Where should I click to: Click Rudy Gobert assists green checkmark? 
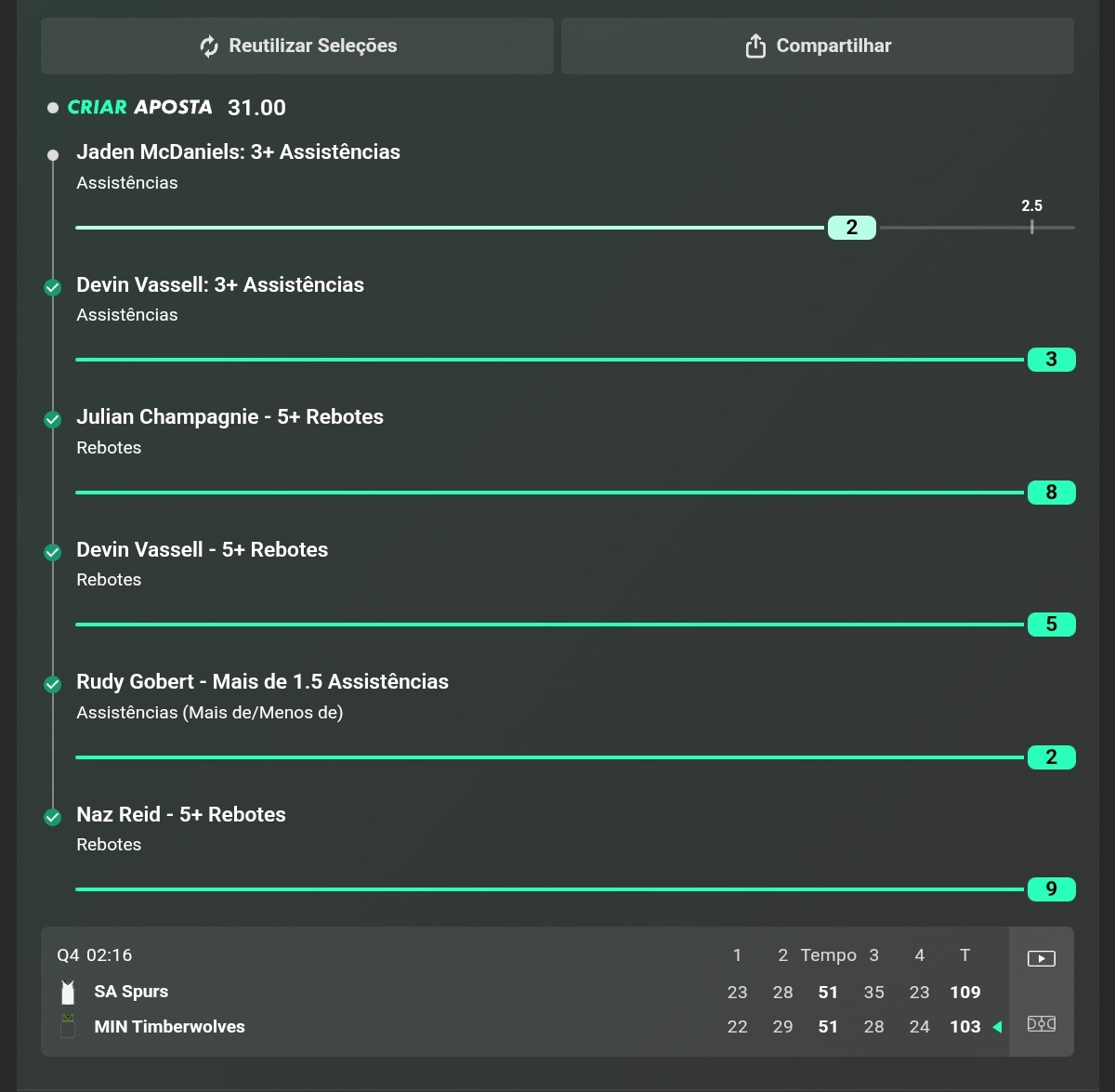tap(53, 685)
